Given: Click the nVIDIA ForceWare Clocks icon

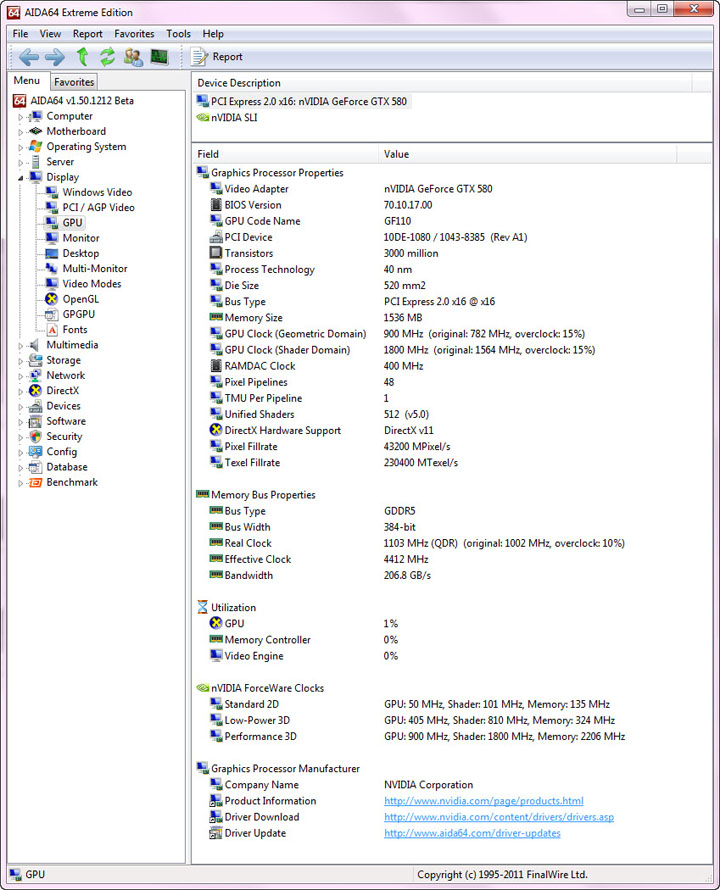Looking at the screenshot, I should [x=202, y=688].
